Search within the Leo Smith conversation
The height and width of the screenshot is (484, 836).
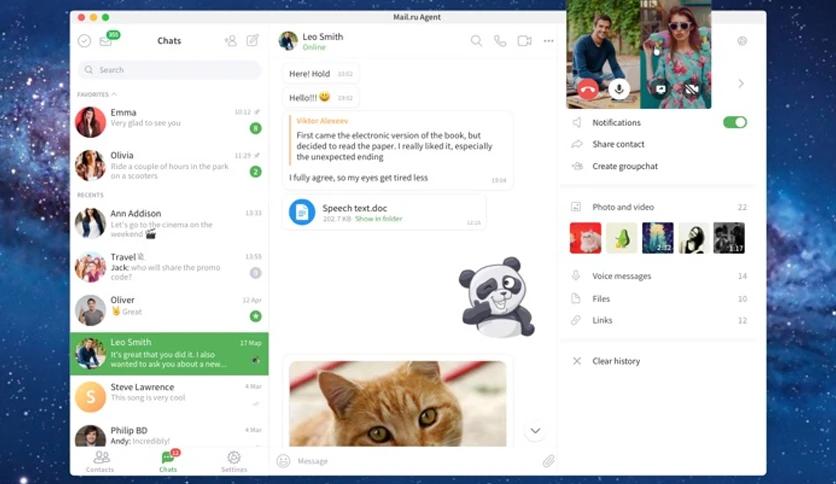(x=476, y=41)
